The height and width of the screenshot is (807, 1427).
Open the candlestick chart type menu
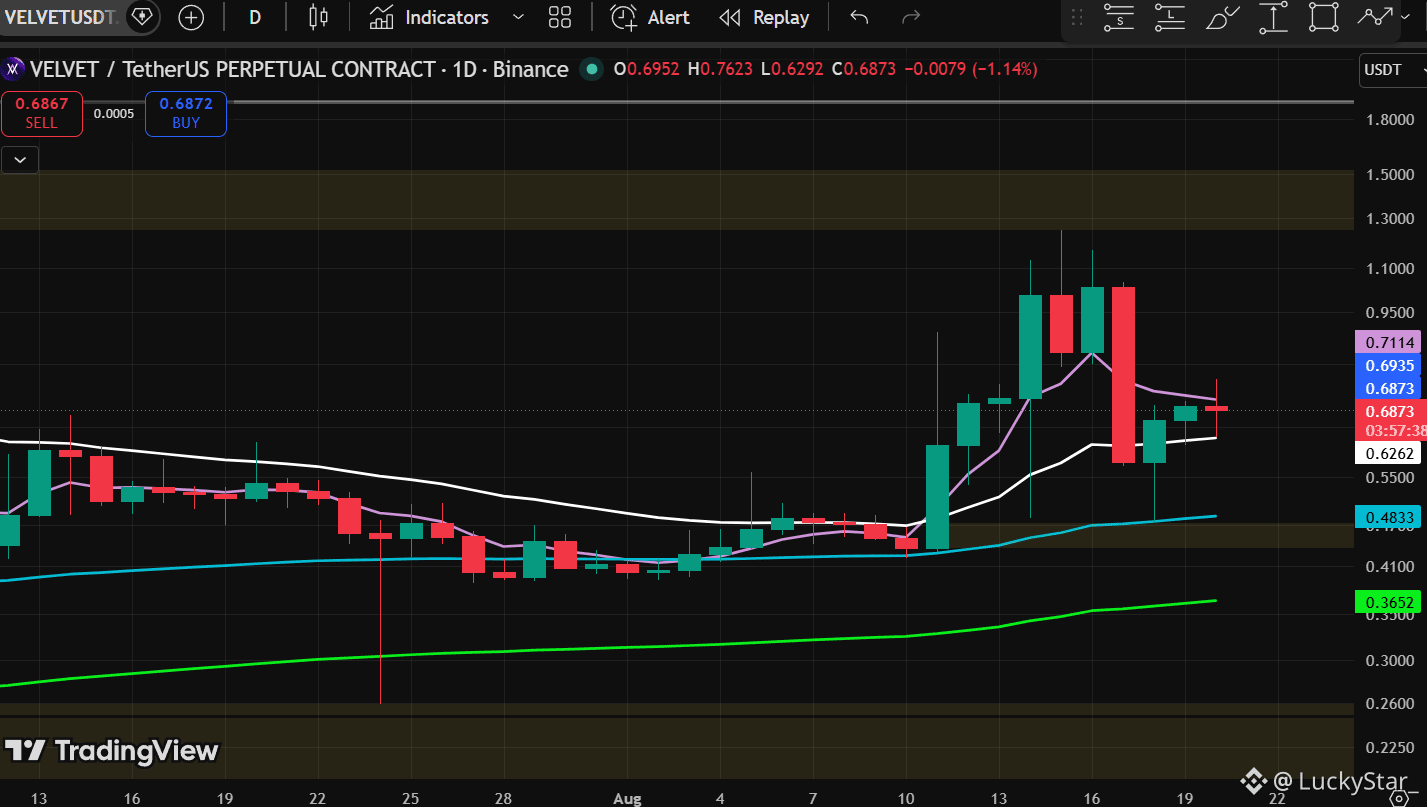[x=318, y=17]
